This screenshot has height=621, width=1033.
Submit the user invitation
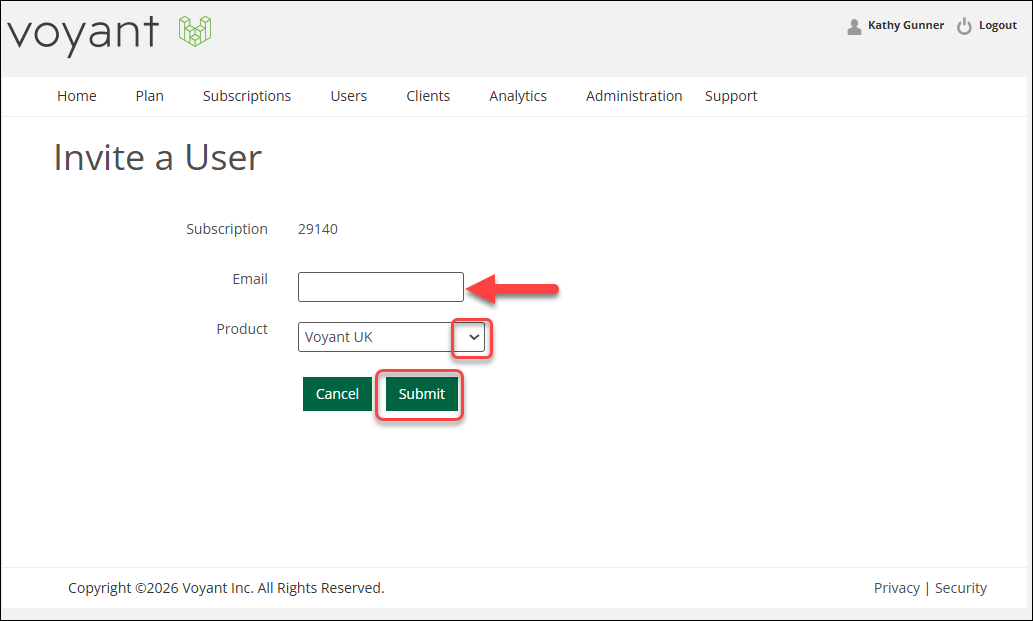pyautogui.click(x=422, y=394)
